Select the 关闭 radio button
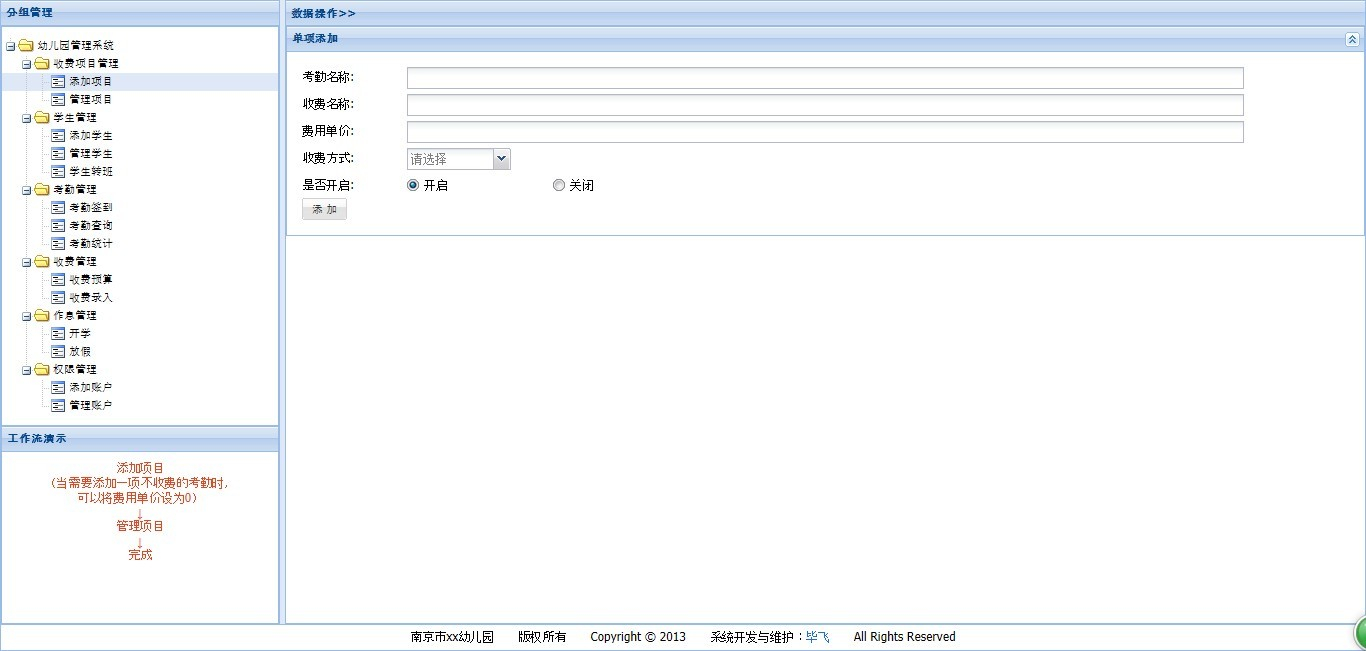Image resolution: width=1366 pixels, height=651 pixels. 559,185
